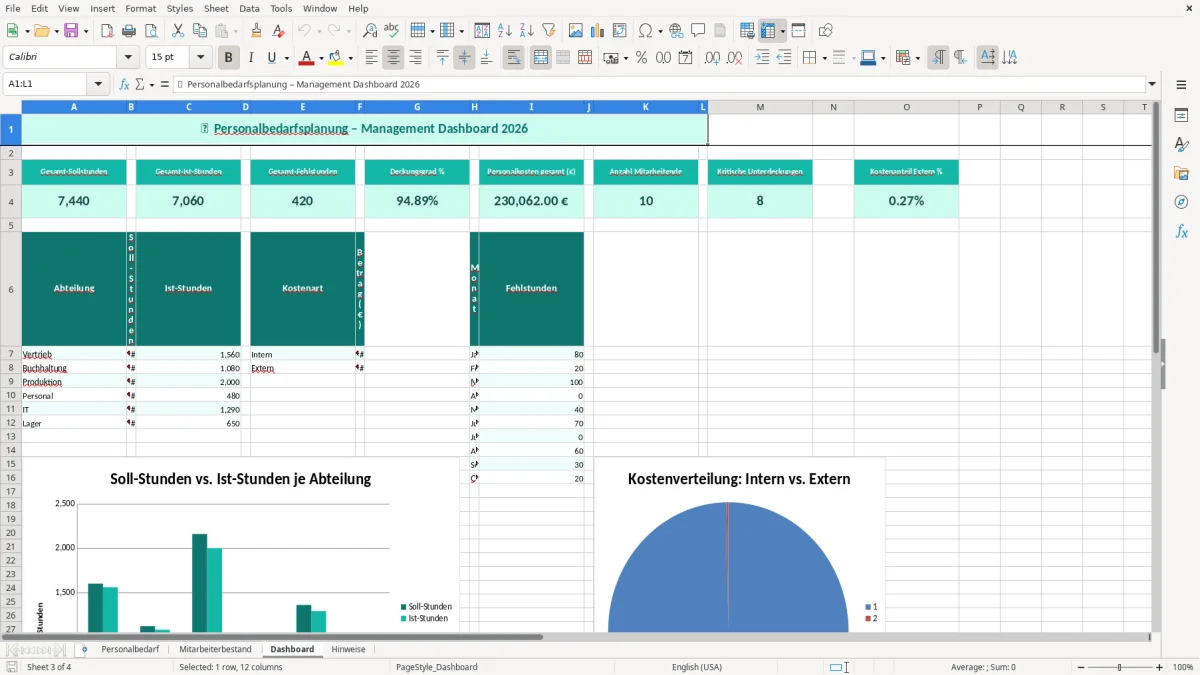Run the spelling check
Viewport: 1200px width, 675px height.
pos(392,31)
